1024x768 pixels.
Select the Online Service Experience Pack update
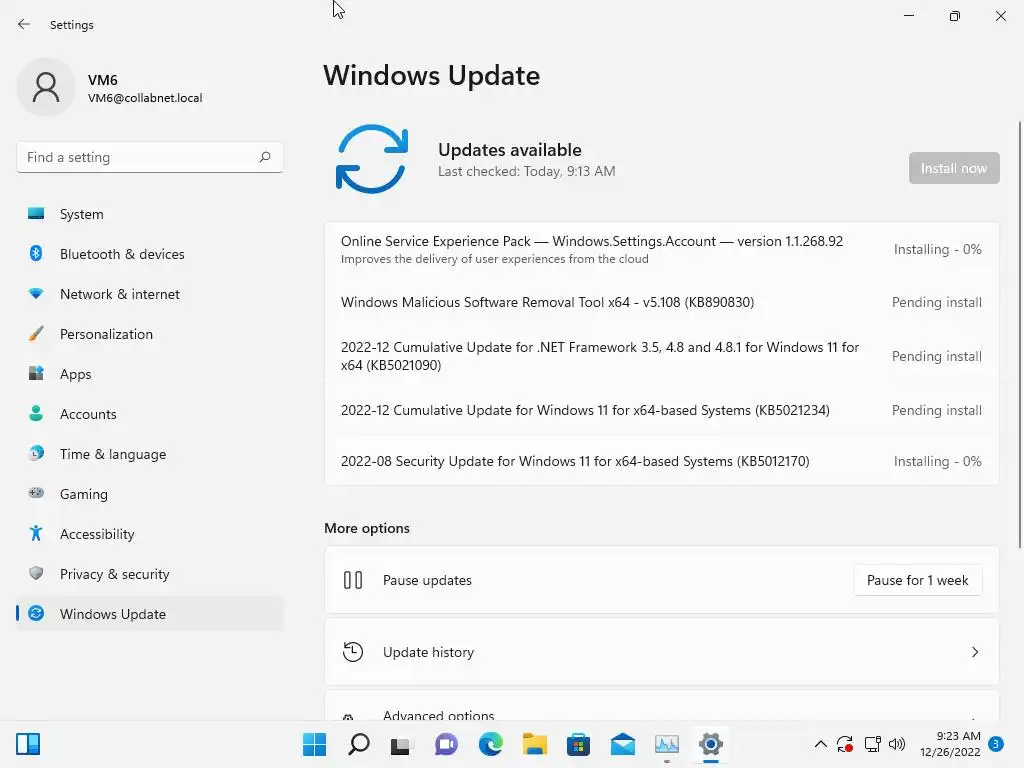click(662, 249)
